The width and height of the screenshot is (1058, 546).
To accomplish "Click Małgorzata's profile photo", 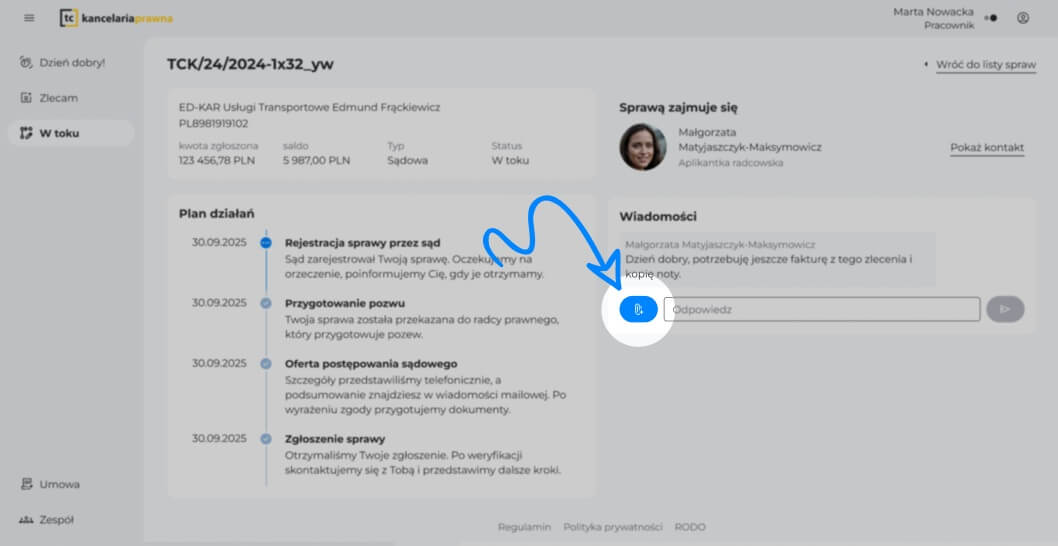I will pyautogui.click(x=642, y=147).
